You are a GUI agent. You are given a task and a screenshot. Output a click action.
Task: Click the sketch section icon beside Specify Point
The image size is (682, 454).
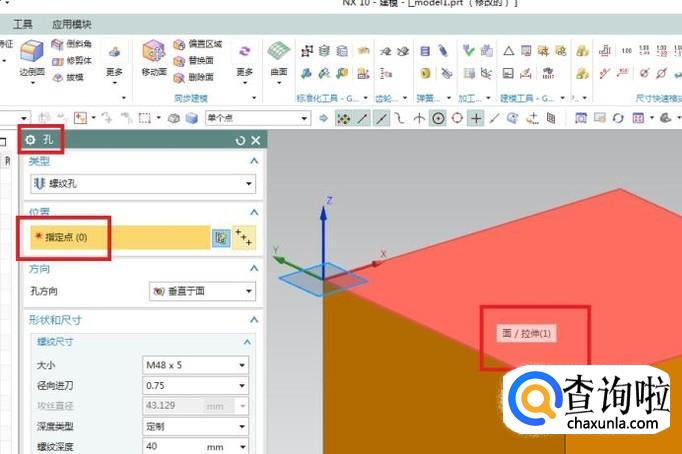(x=221, y=237)
